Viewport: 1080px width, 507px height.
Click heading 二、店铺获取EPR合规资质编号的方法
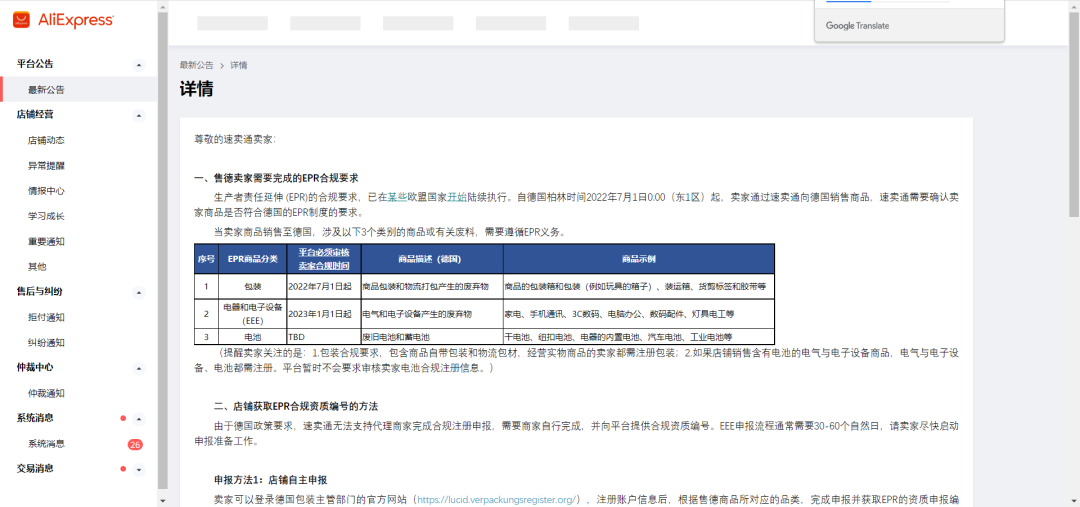click(x=296, y=405)
